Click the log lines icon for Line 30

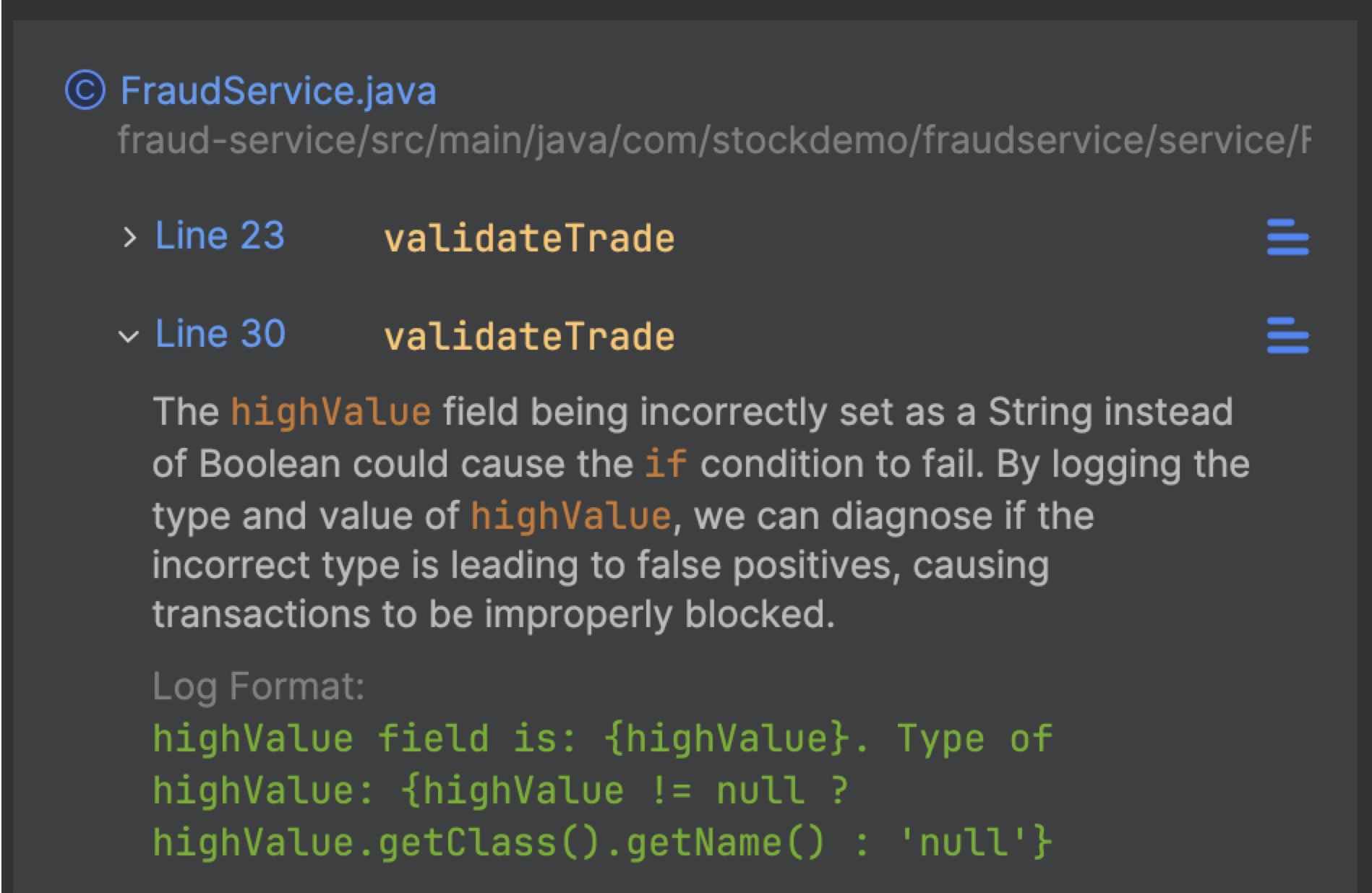1287,336
